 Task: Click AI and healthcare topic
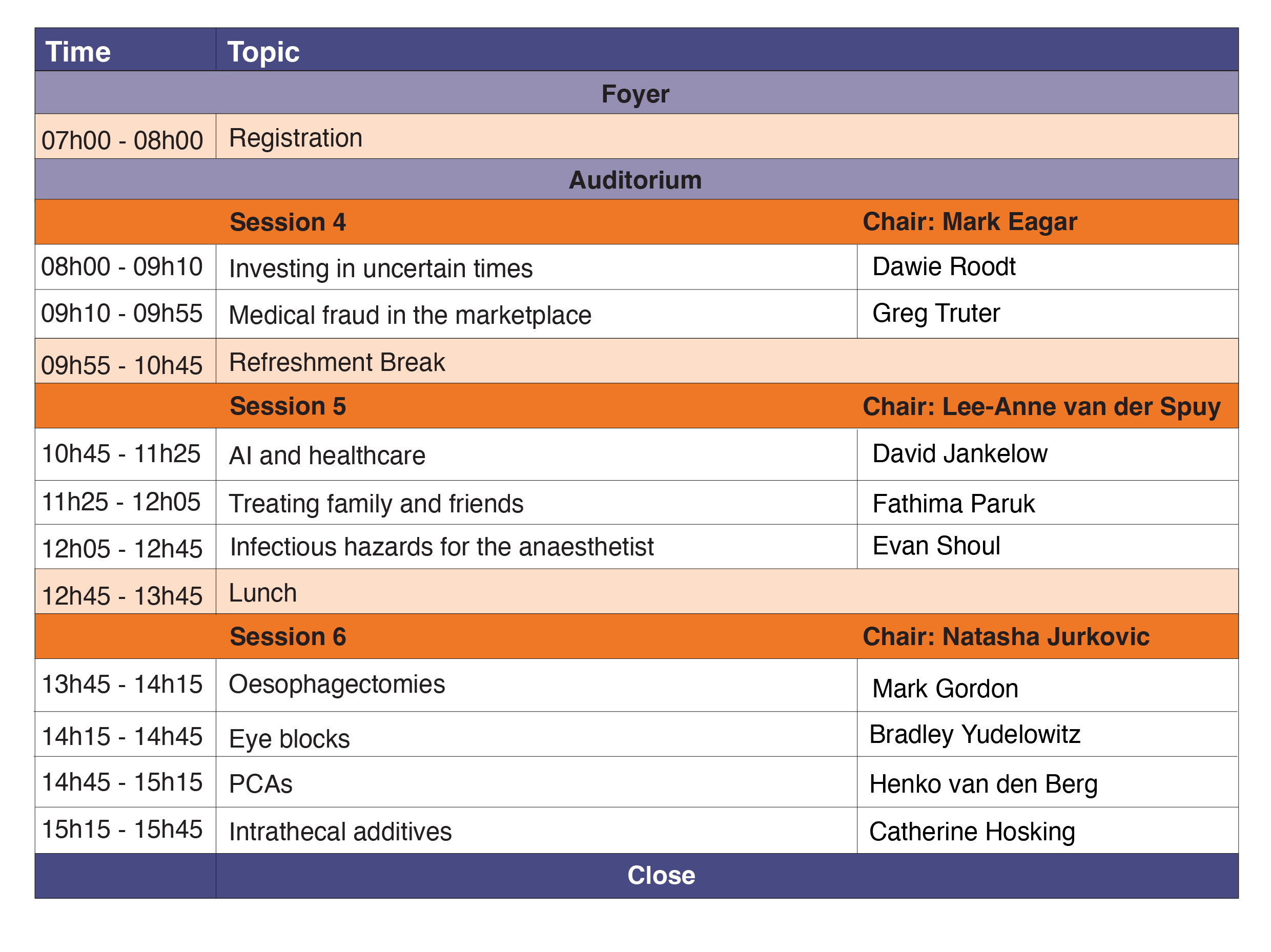(327, 456)
